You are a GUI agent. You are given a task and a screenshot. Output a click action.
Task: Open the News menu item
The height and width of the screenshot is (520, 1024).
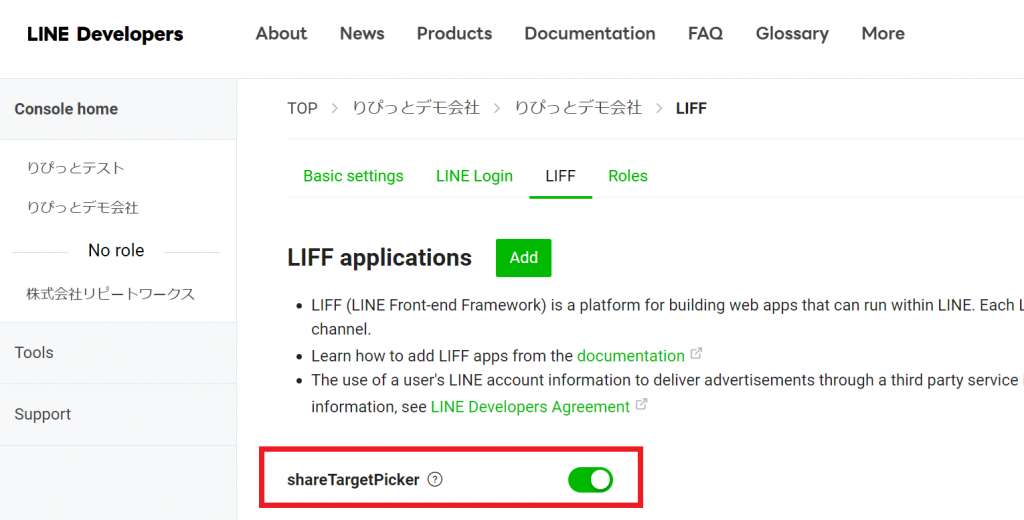(362, 33)
